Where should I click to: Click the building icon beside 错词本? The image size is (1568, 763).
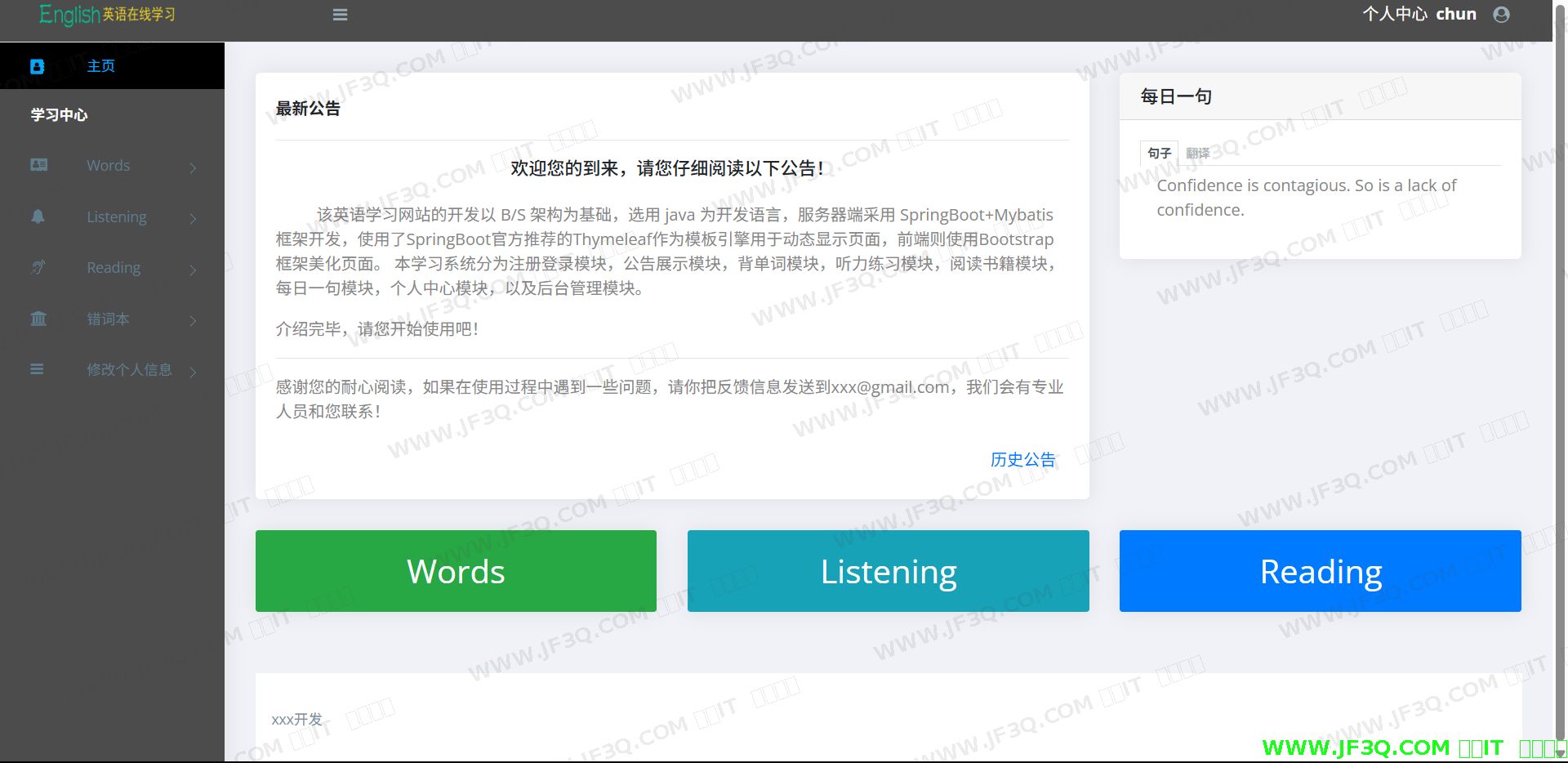38,319
